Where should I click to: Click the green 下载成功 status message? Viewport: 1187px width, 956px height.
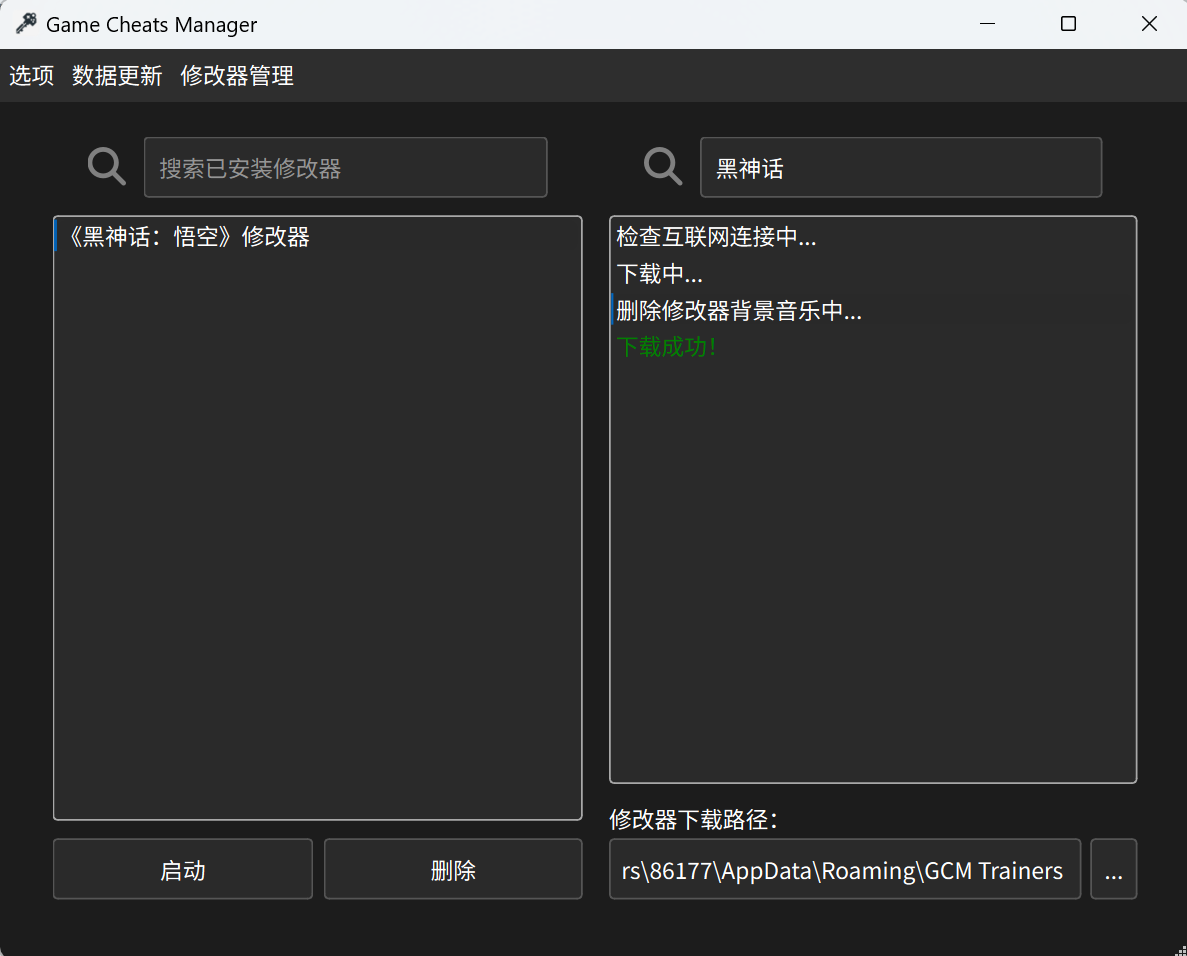(x=667, y=346)
